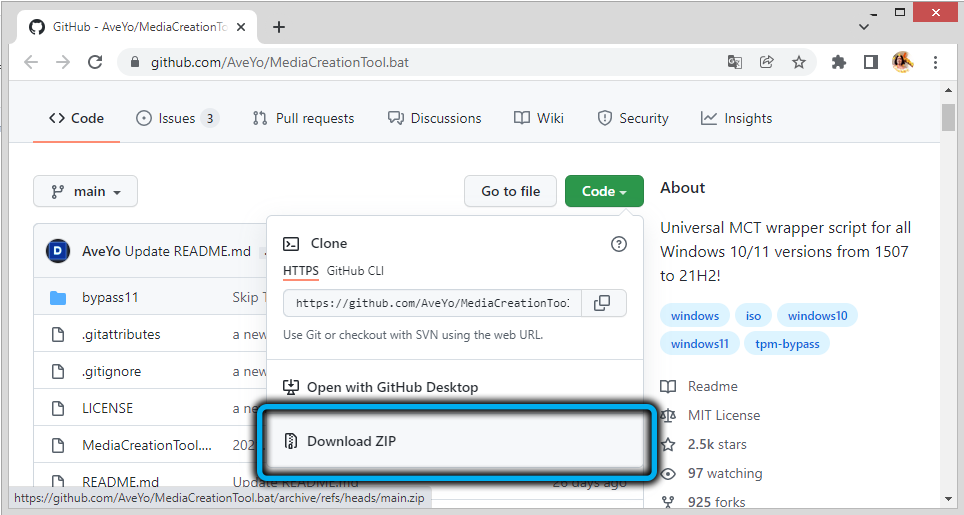Open the Chrome side panel icon
This screenshot has width=964, height=515.
[870, 62]
